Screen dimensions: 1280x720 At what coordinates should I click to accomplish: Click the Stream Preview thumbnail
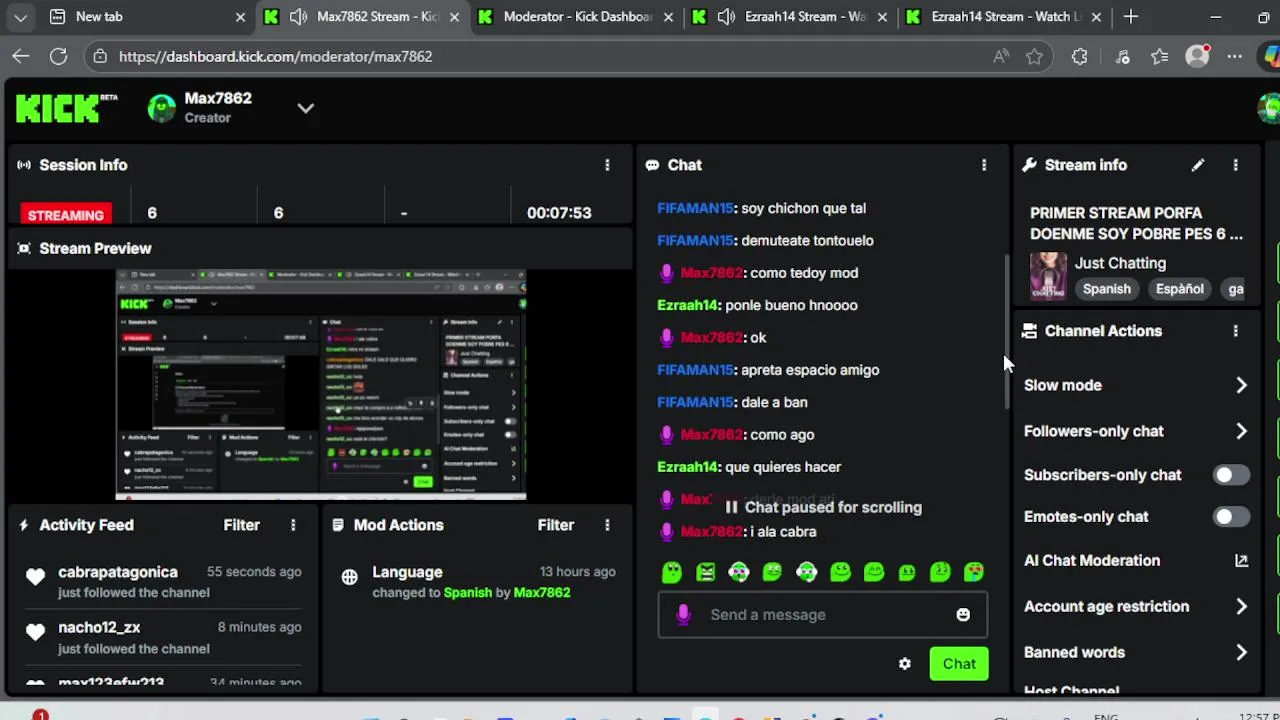pyautogui.click(x=321, y=384)
